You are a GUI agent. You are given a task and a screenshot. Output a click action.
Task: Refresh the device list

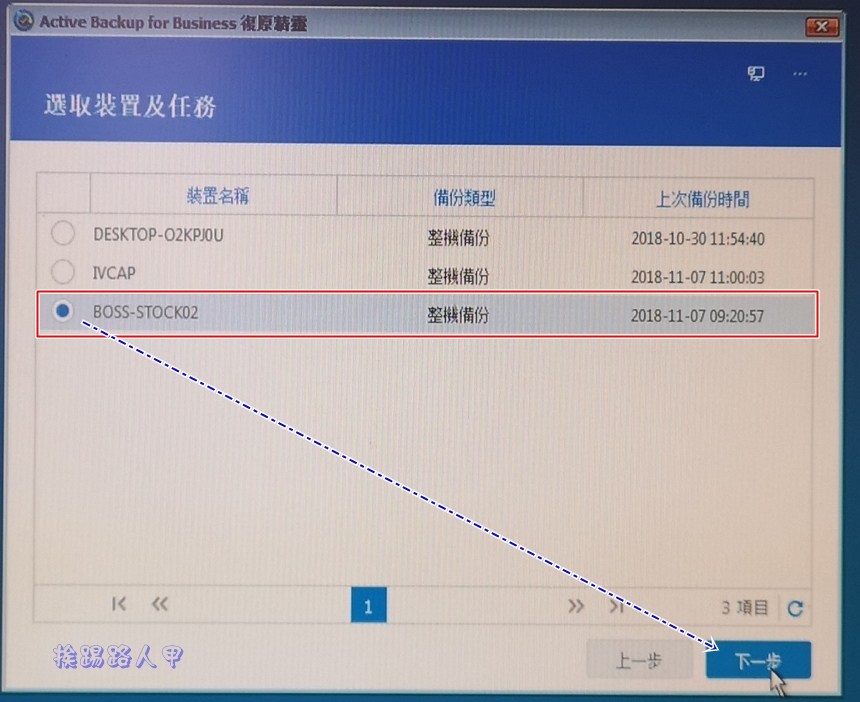point(795,608)
